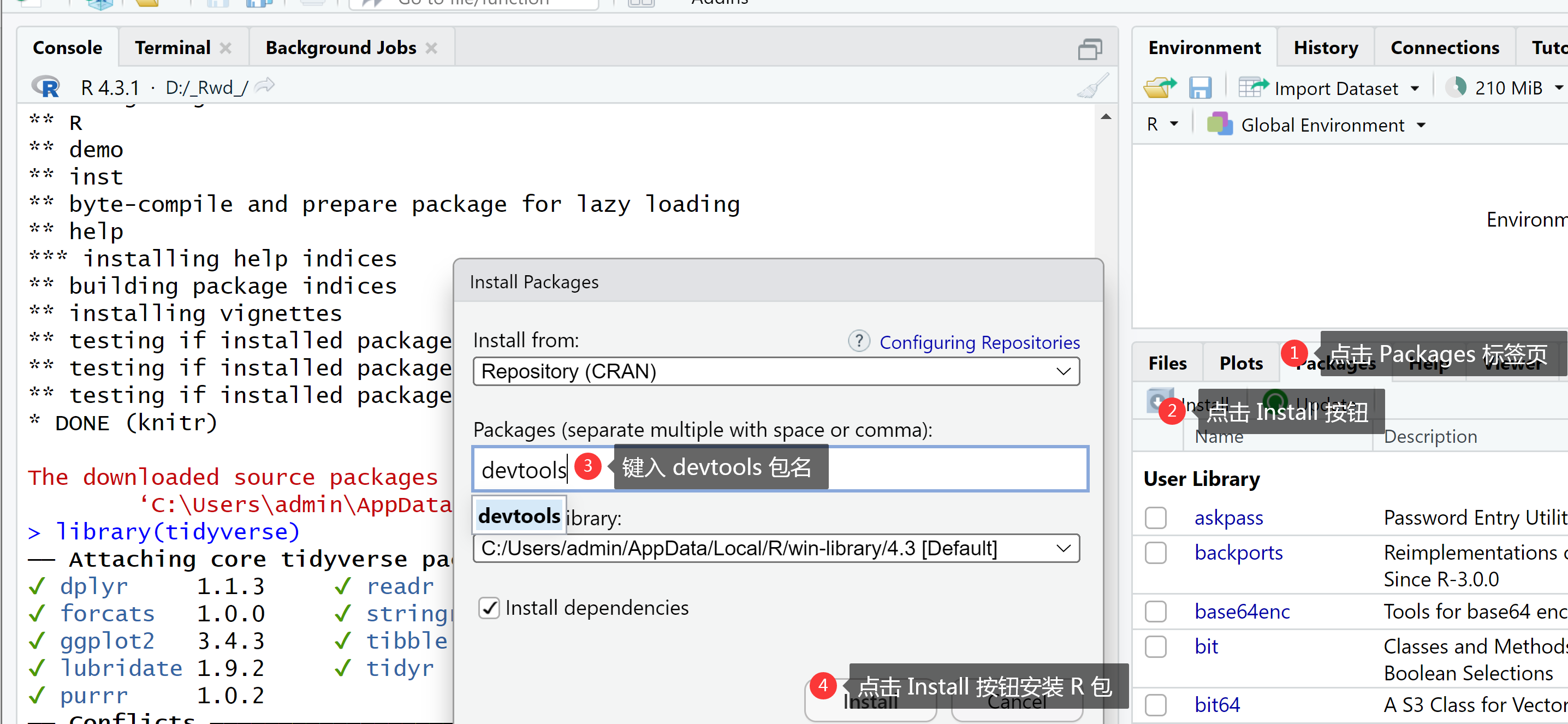
Task: Open the bit package link
Action: coord(1206,646)
